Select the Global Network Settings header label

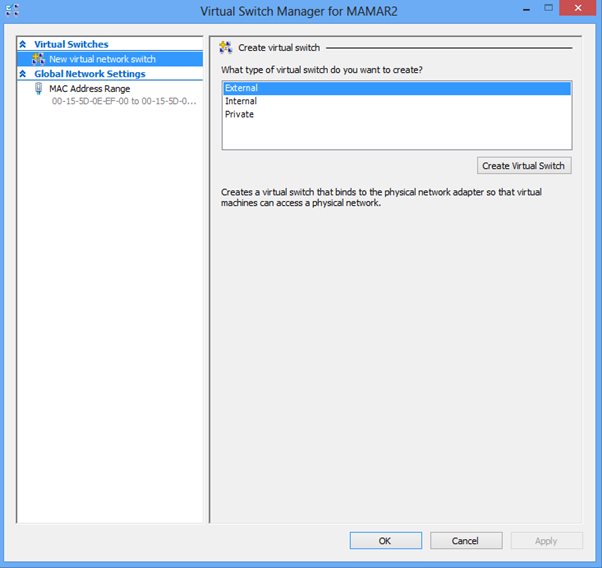[89, 74]
